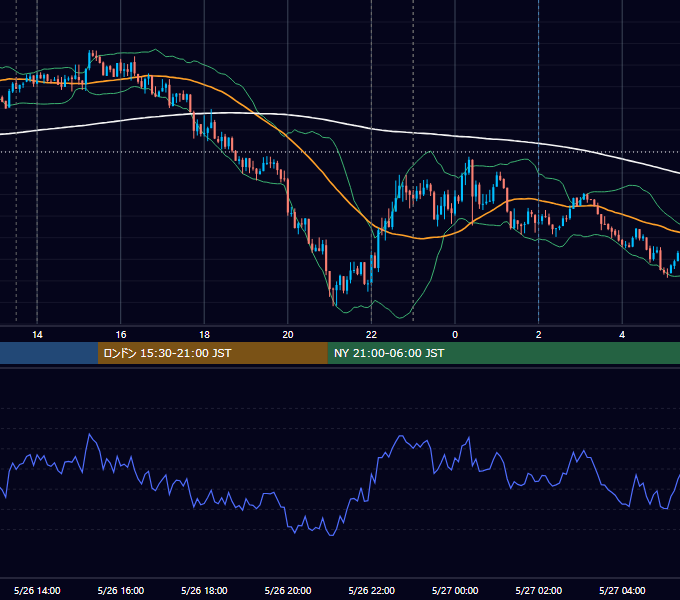Click the 5/27 02:00 time axis label
Screen dimensions: 680x600
(x=539, y=590)
